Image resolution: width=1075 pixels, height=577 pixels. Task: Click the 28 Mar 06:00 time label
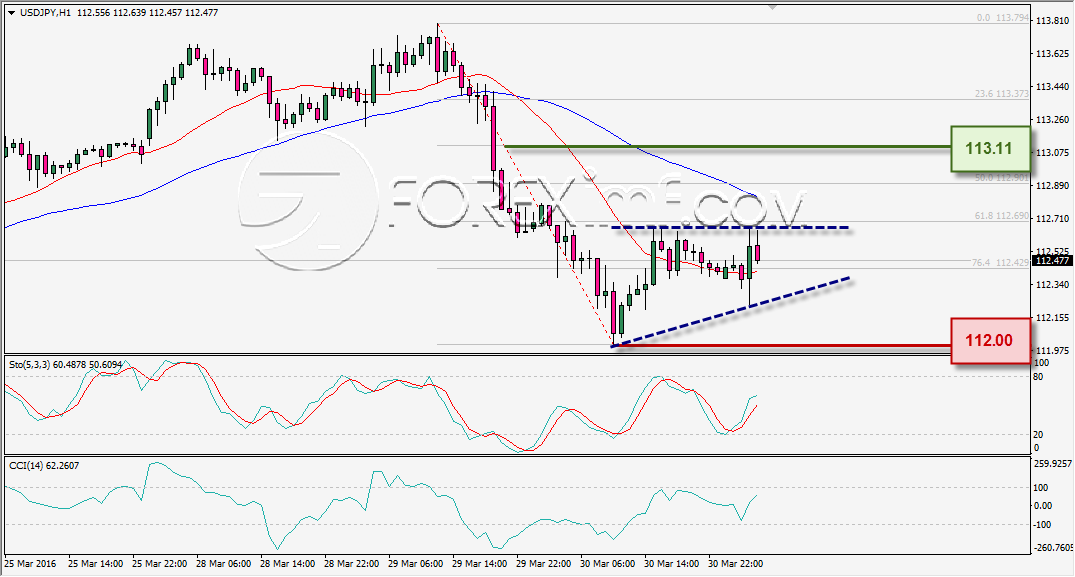(x=224, y=563)
